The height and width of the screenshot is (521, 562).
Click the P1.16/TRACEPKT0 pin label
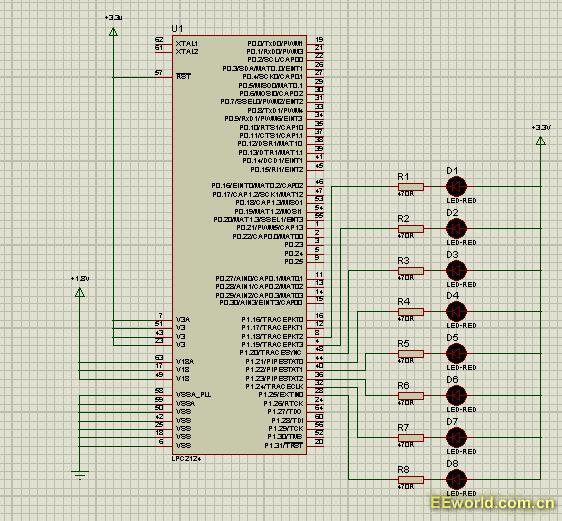272,319
